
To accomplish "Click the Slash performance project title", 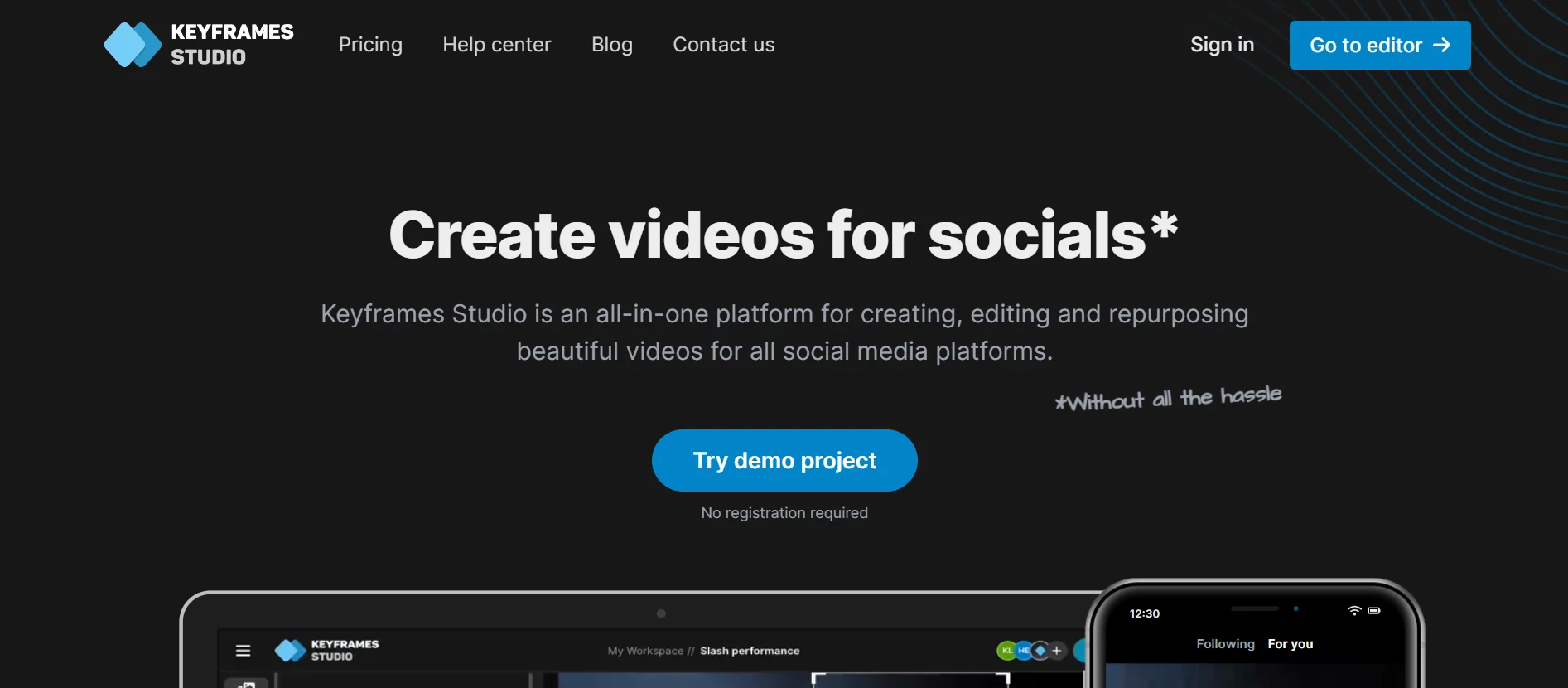I will 750,651.
